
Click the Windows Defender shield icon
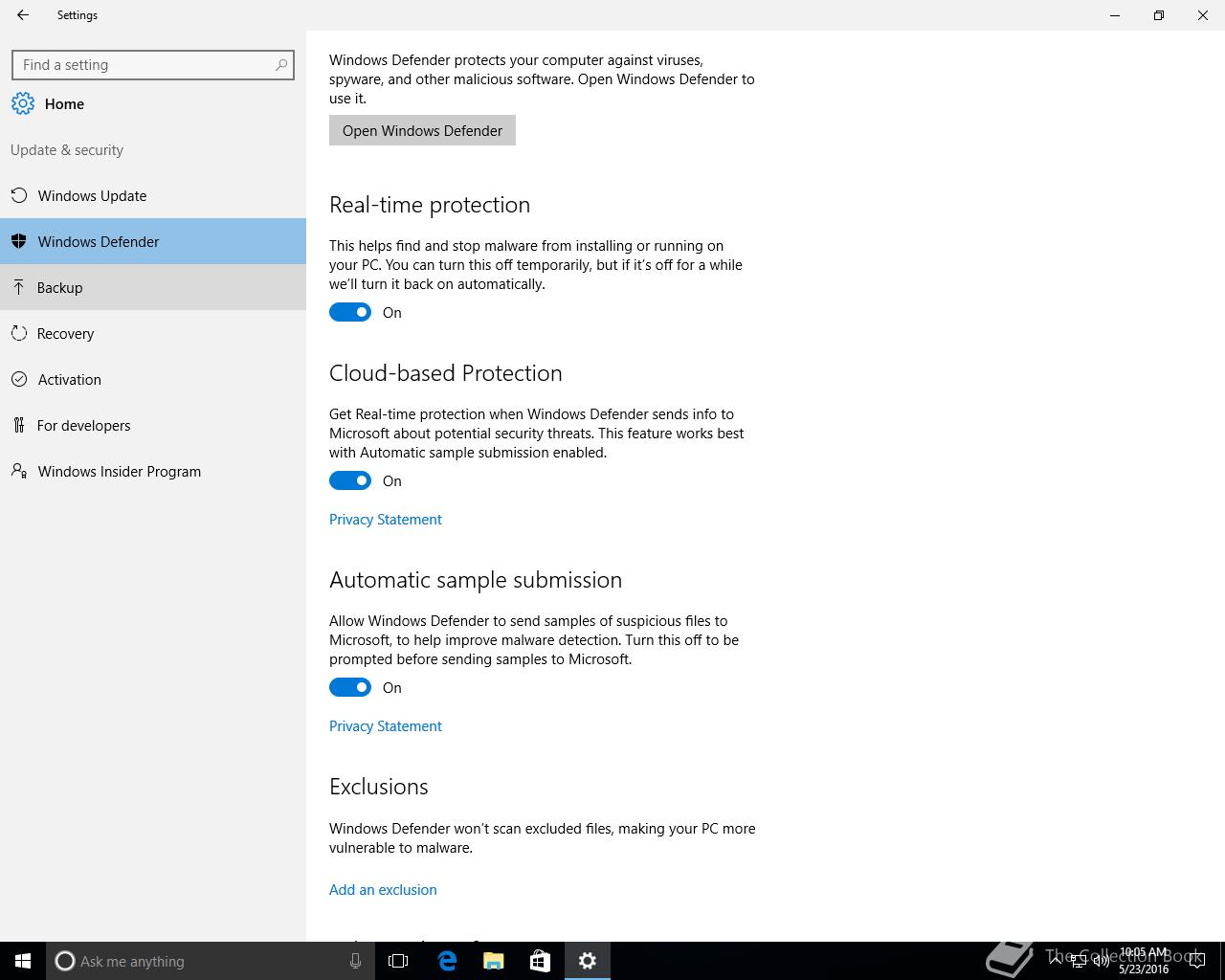tap(19, 241)
